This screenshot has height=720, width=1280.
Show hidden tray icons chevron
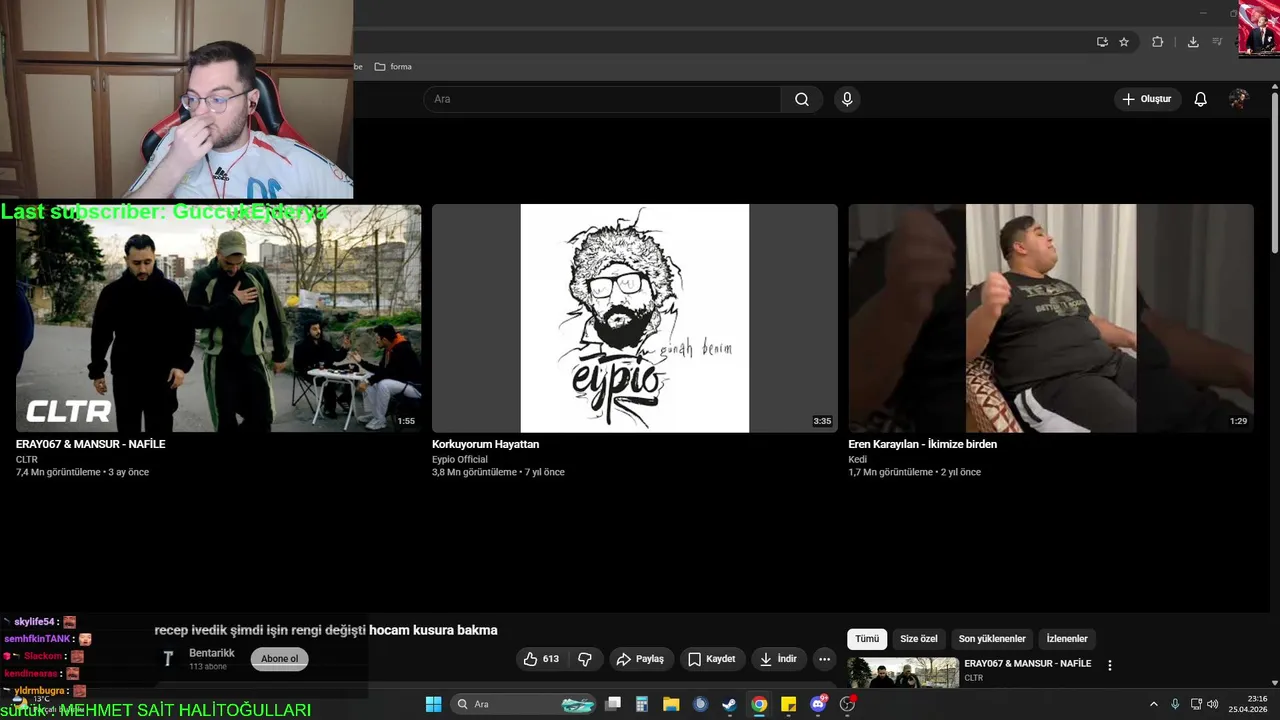[1153, 704]
